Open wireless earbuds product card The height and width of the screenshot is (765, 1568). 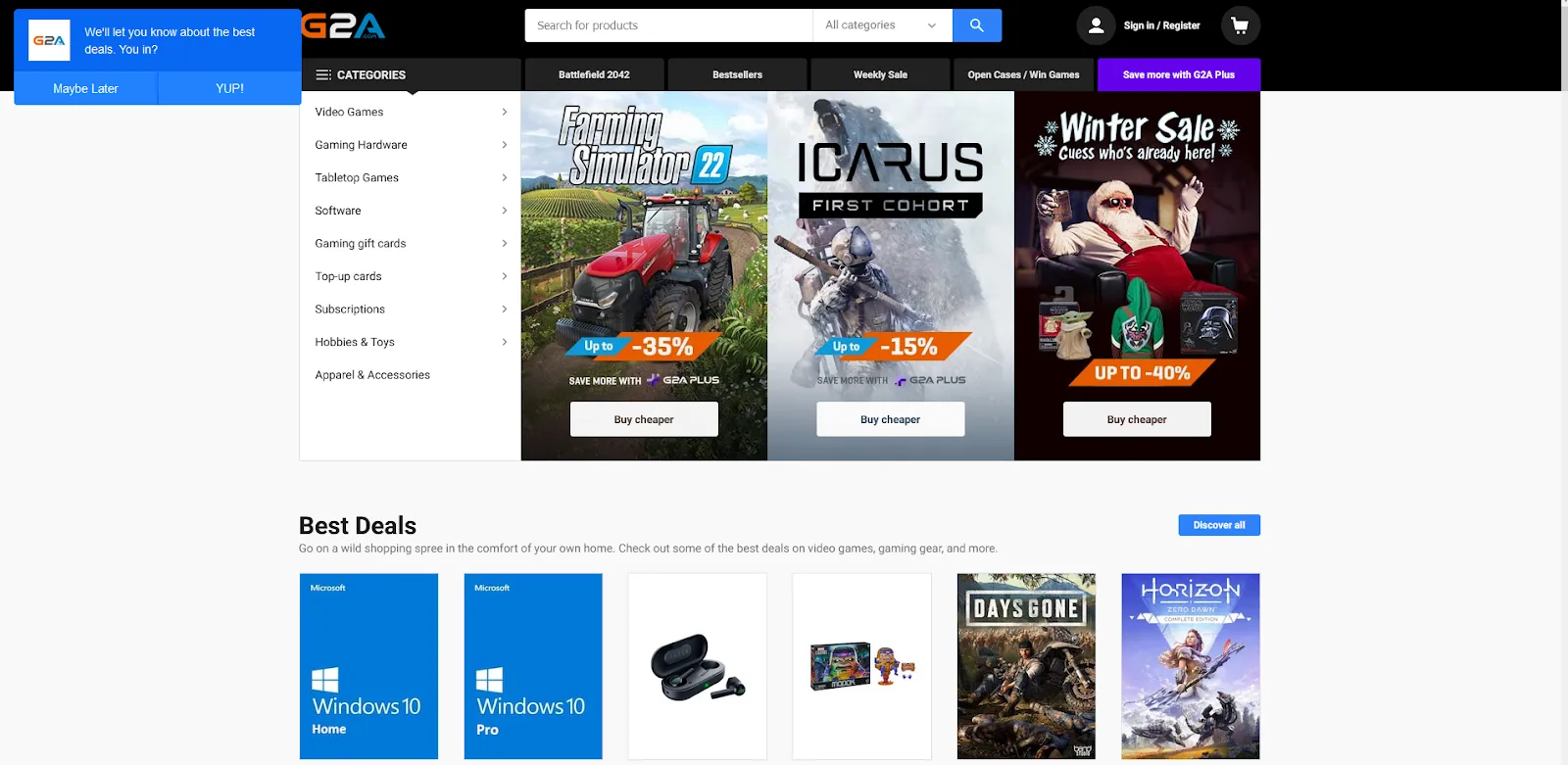click(x=698, y=666)
